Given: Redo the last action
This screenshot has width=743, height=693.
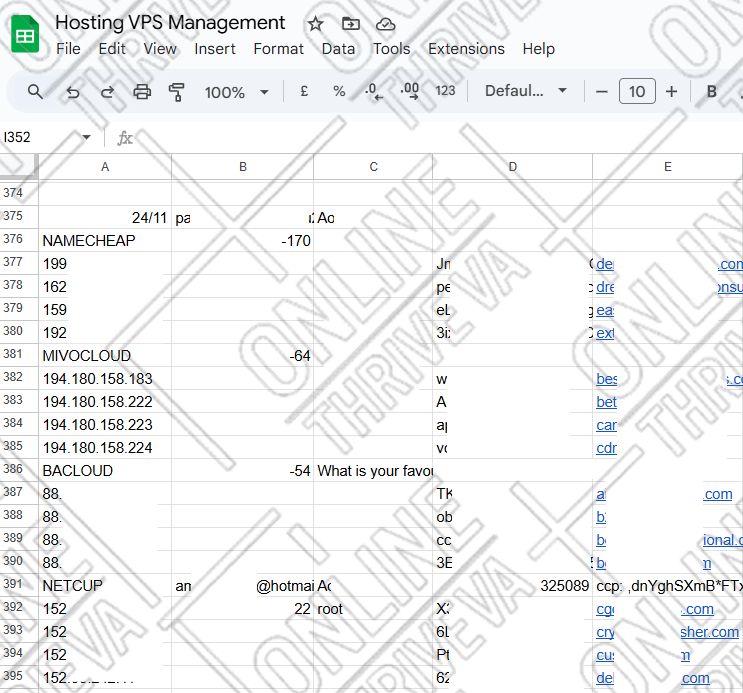Looking at the screenshot, I should [107, 91].
